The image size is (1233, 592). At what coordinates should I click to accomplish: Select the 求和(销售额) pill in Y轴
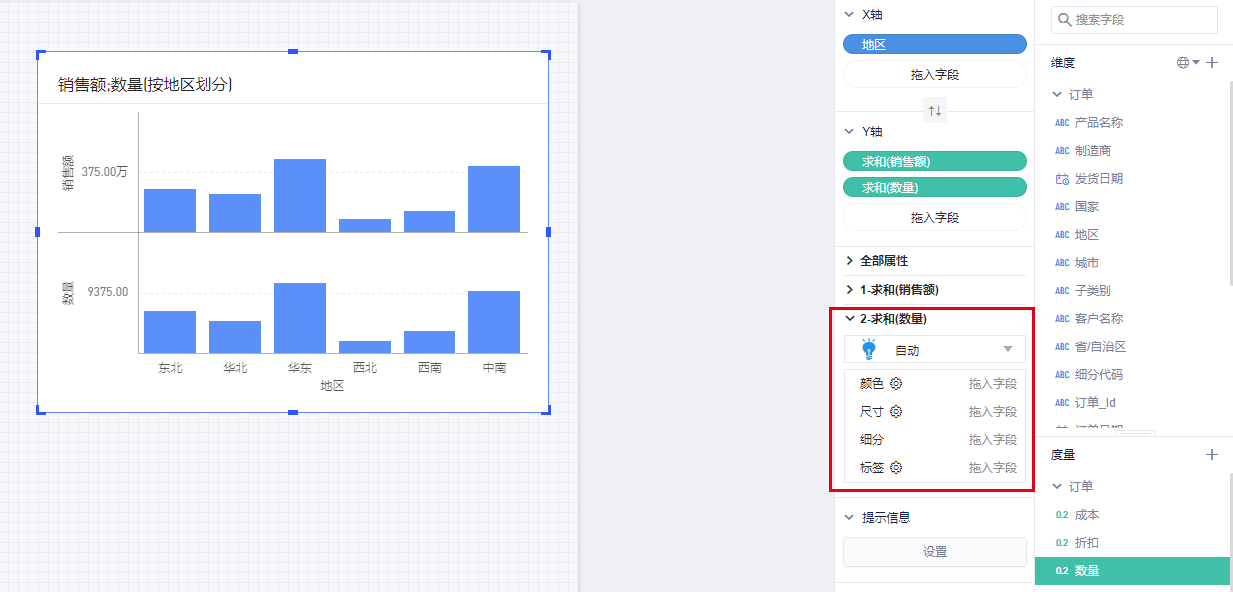[934, 161]
